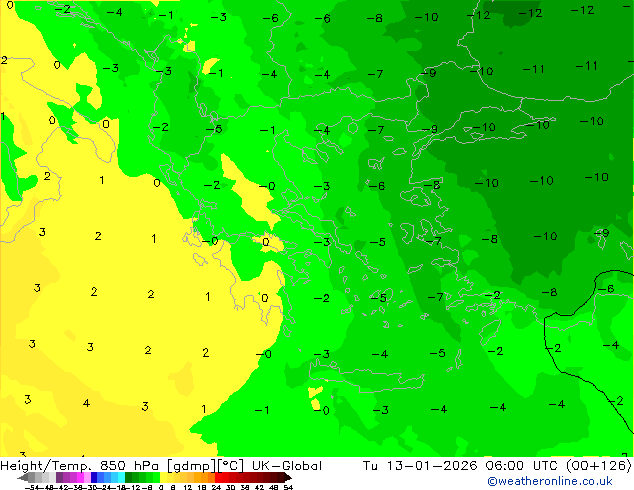
Task: Click the bright red legend swatch
Action: tap(218, 477)
